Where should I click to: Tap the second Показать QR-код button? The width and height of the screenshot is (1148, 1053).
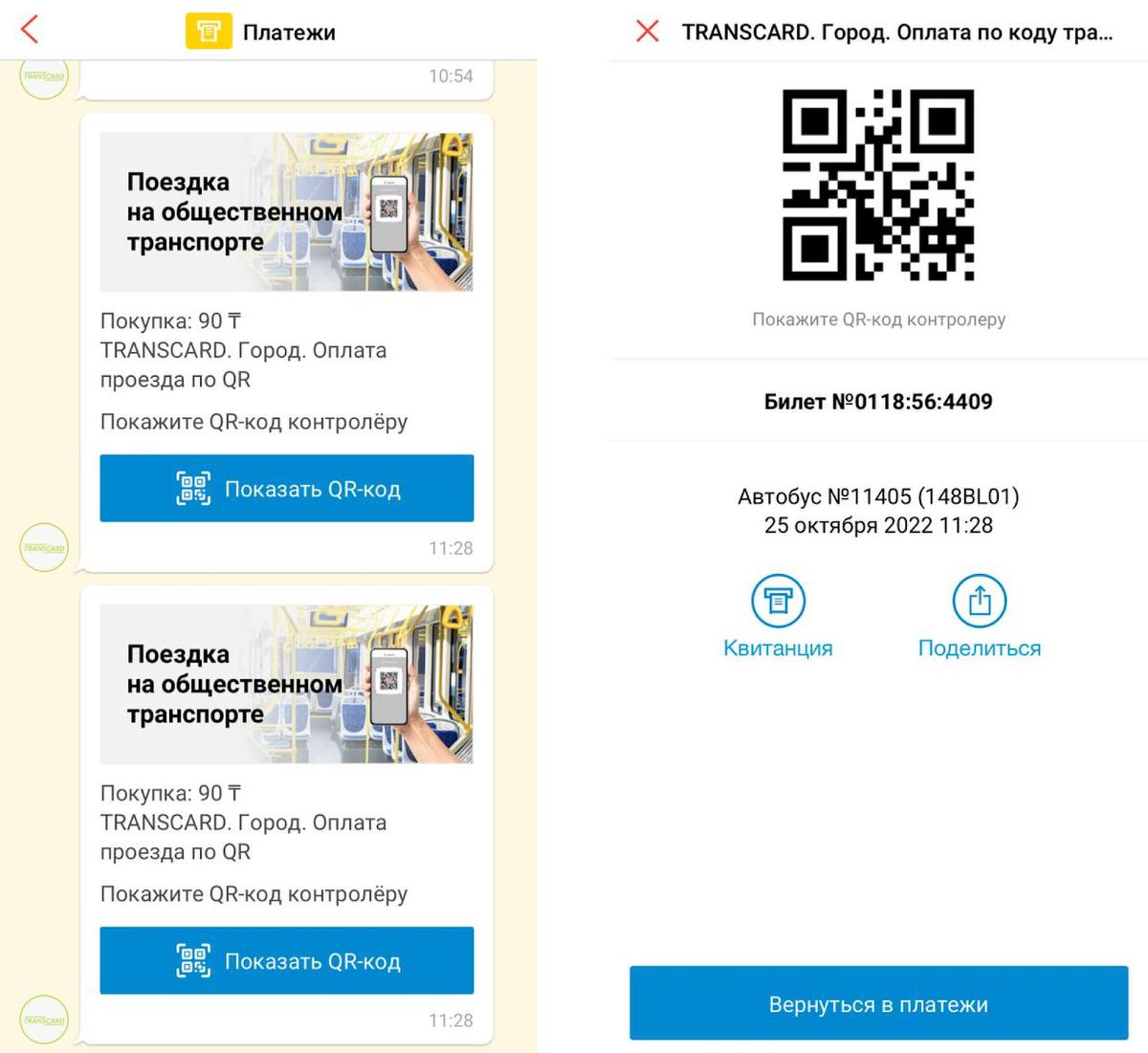tap(287, 960)
